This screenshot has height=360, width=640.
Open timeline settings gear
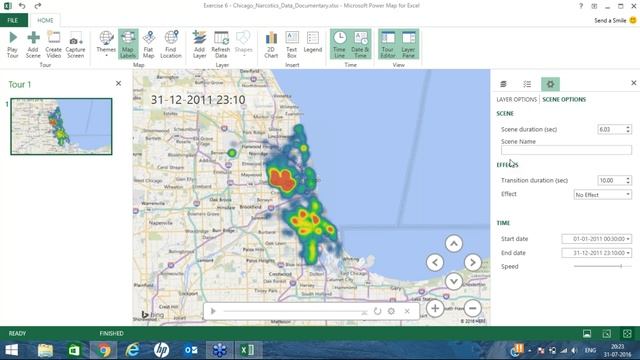coord(391,311)
